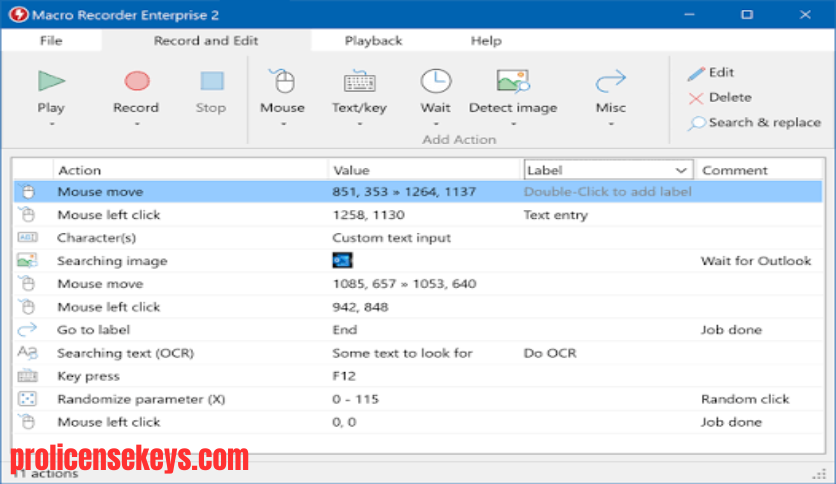Expand the Detect image dropdown arrow

coord(513,124)
